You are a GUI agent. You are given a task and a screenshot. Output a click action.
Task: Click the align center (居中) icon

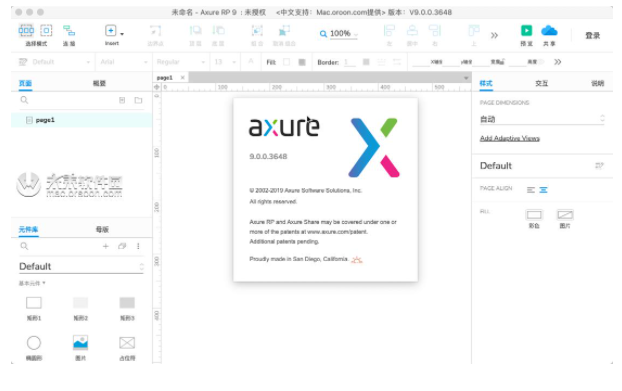pos(412,31)
